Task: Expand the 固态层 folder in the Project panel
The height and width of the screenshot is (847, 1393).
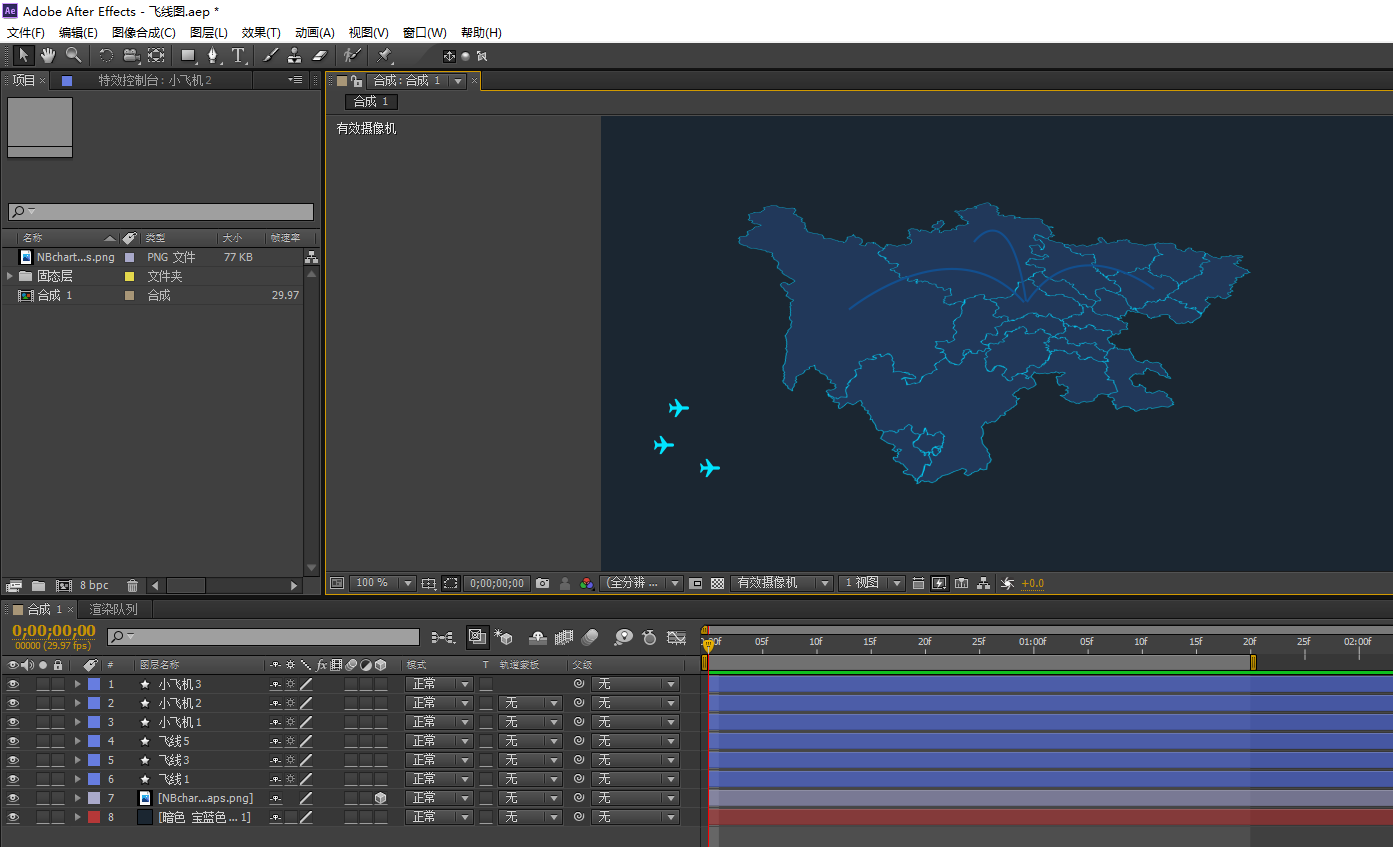Action: pos(11,276)
